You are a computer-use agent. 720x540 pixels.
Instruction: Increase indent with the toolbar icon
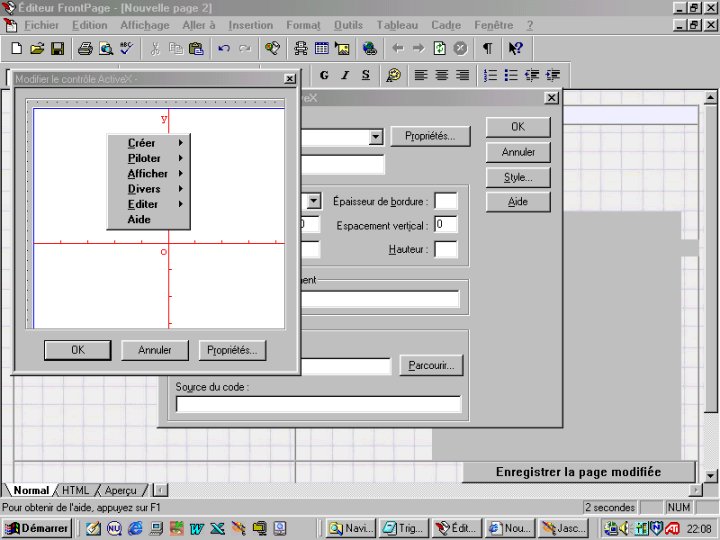coord(553,75)
